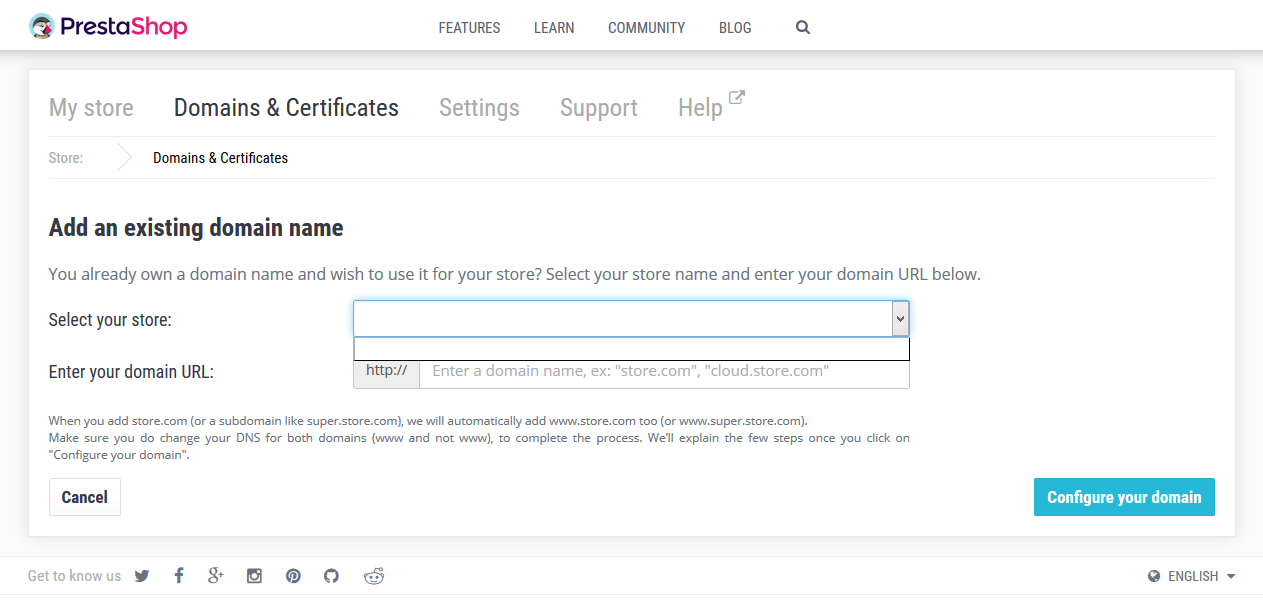This screenshot has width=1263, height=610.
Task: Open PrestaShop's Twitter page
Action: click(x=142, y=576)
